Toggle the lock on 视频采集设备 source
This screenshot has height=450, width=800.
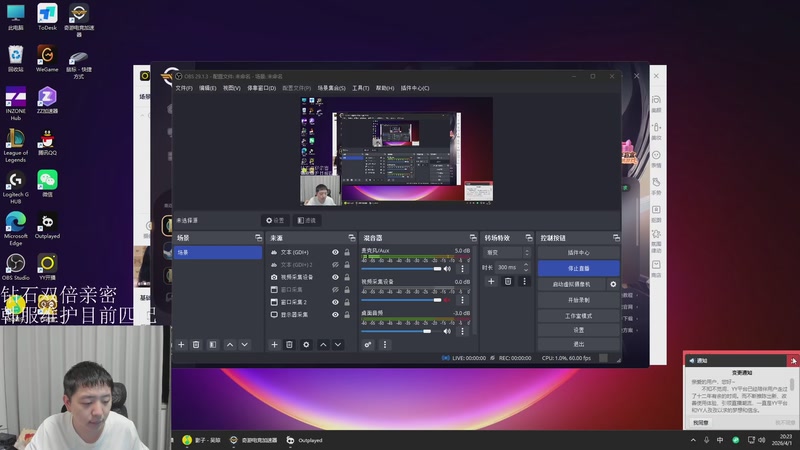click(347, 277)
